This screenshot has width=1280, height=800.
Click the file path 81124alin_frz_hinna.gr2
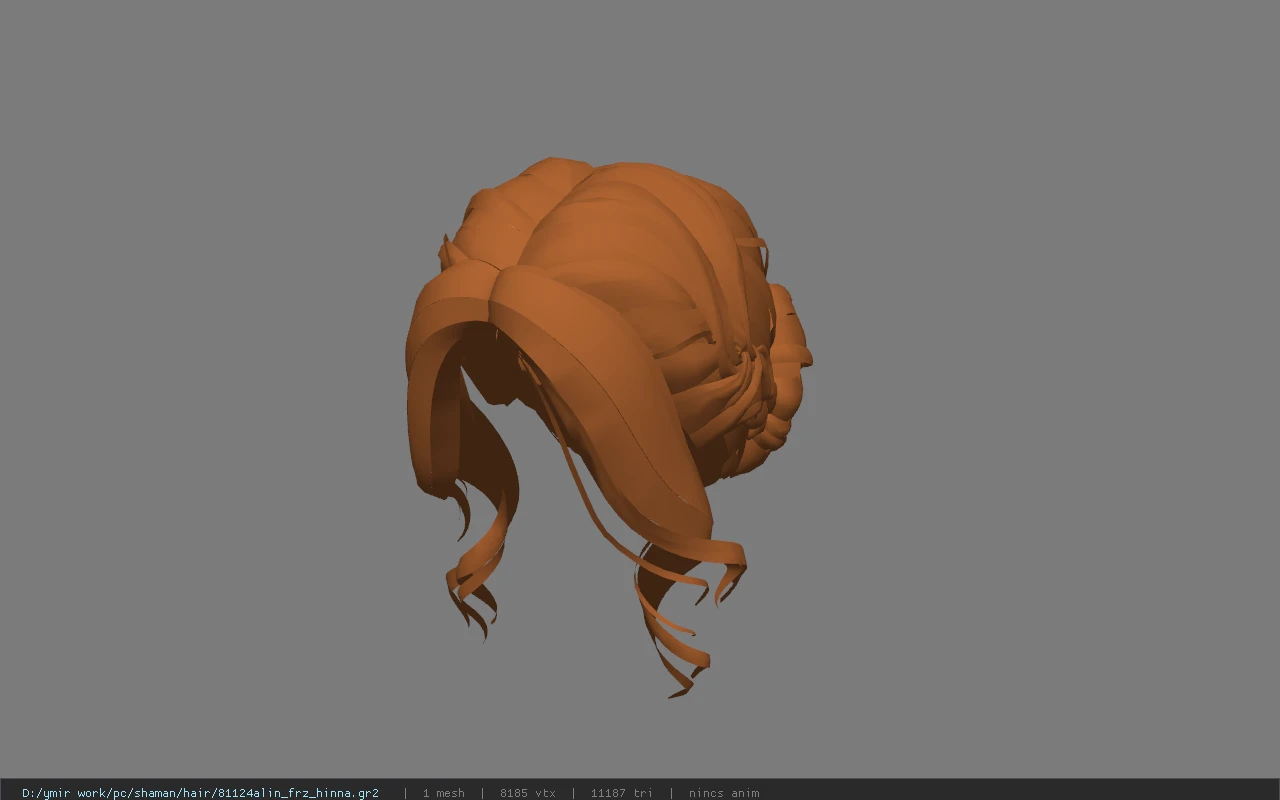tap(200, 793)
